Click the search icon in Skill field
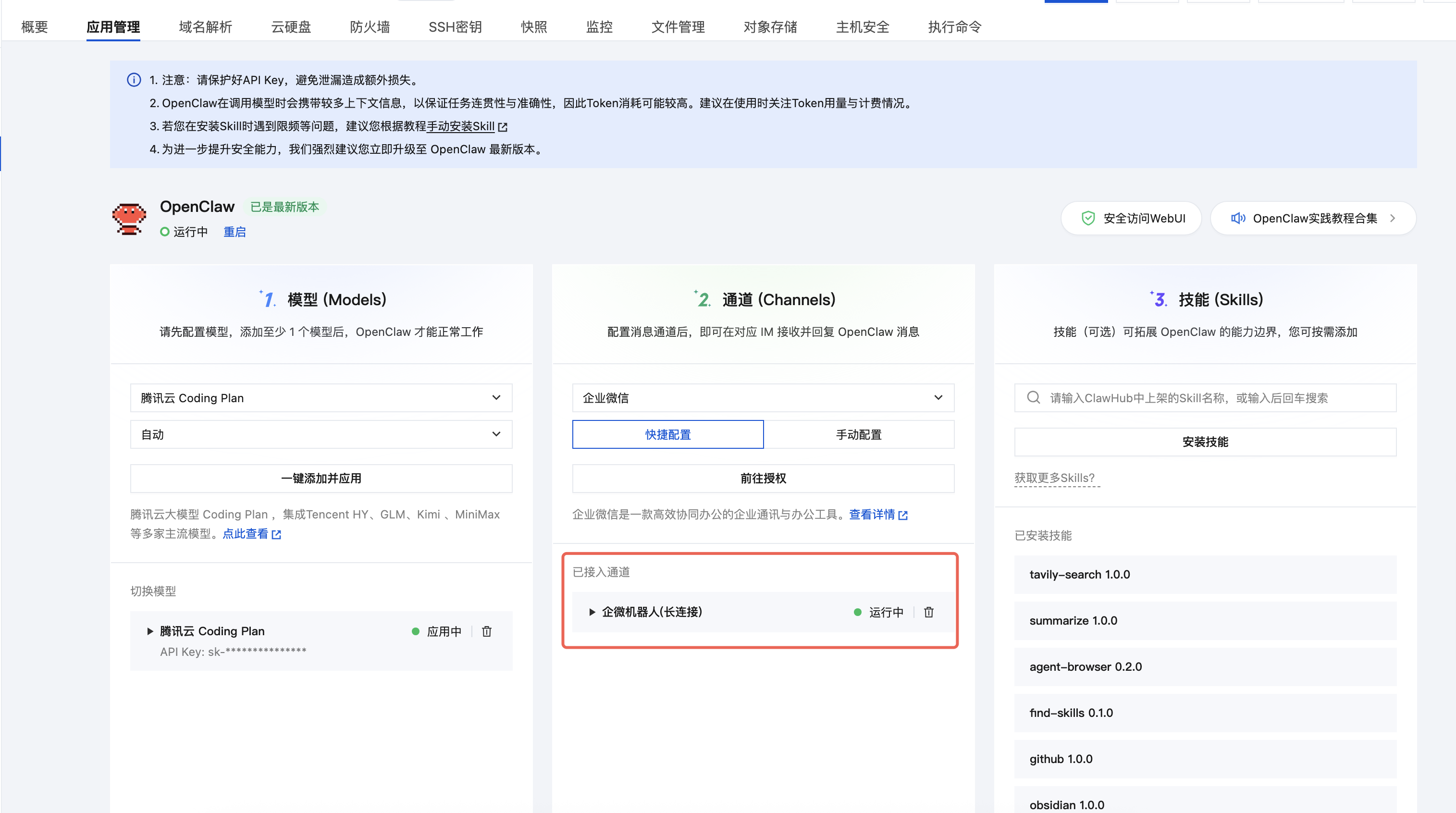This screenshot has width=1456, height=813. 1033,397
